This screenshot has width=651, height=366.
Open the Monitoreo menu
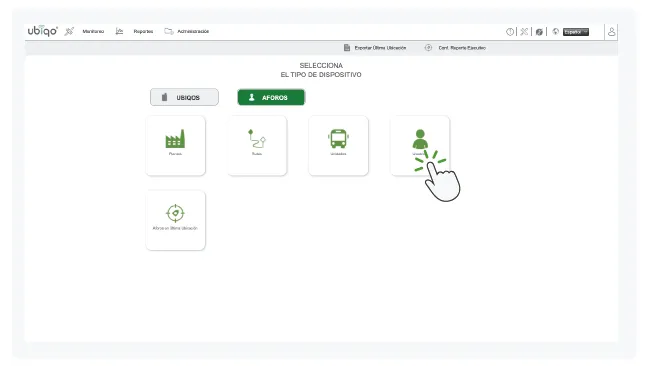[x=93, y=32]
